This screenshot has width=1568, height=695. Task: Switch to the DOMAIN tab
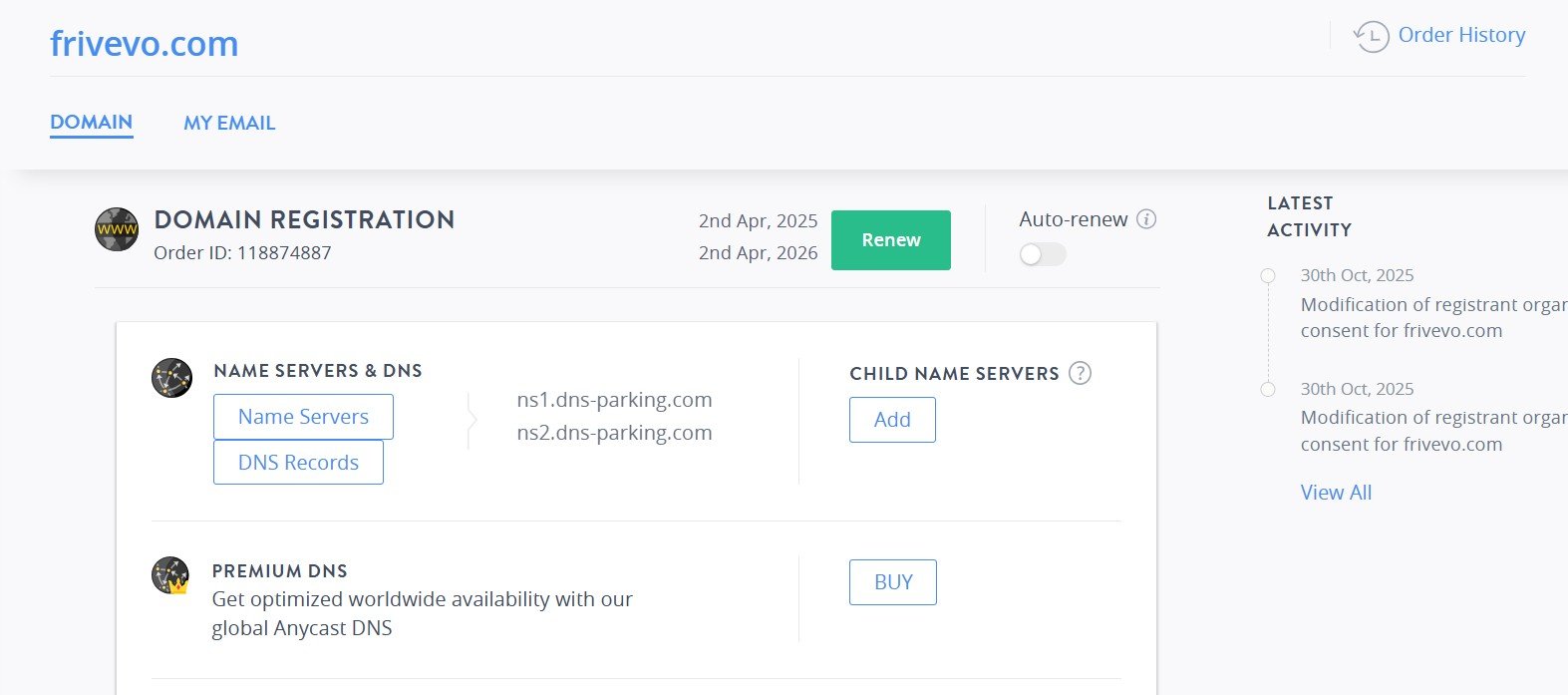tap(92, 123)
